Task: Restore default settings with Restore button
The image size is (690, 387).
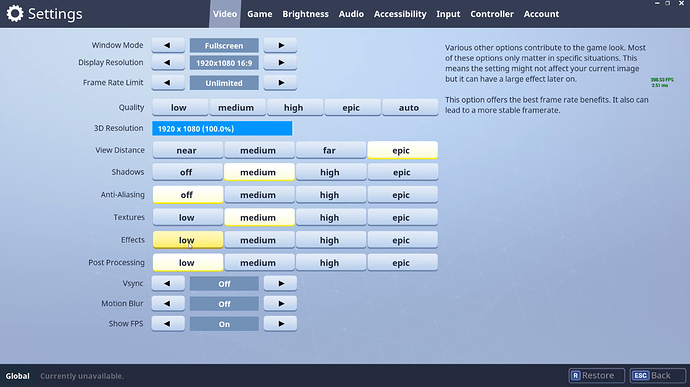Action: click(596, 376)
